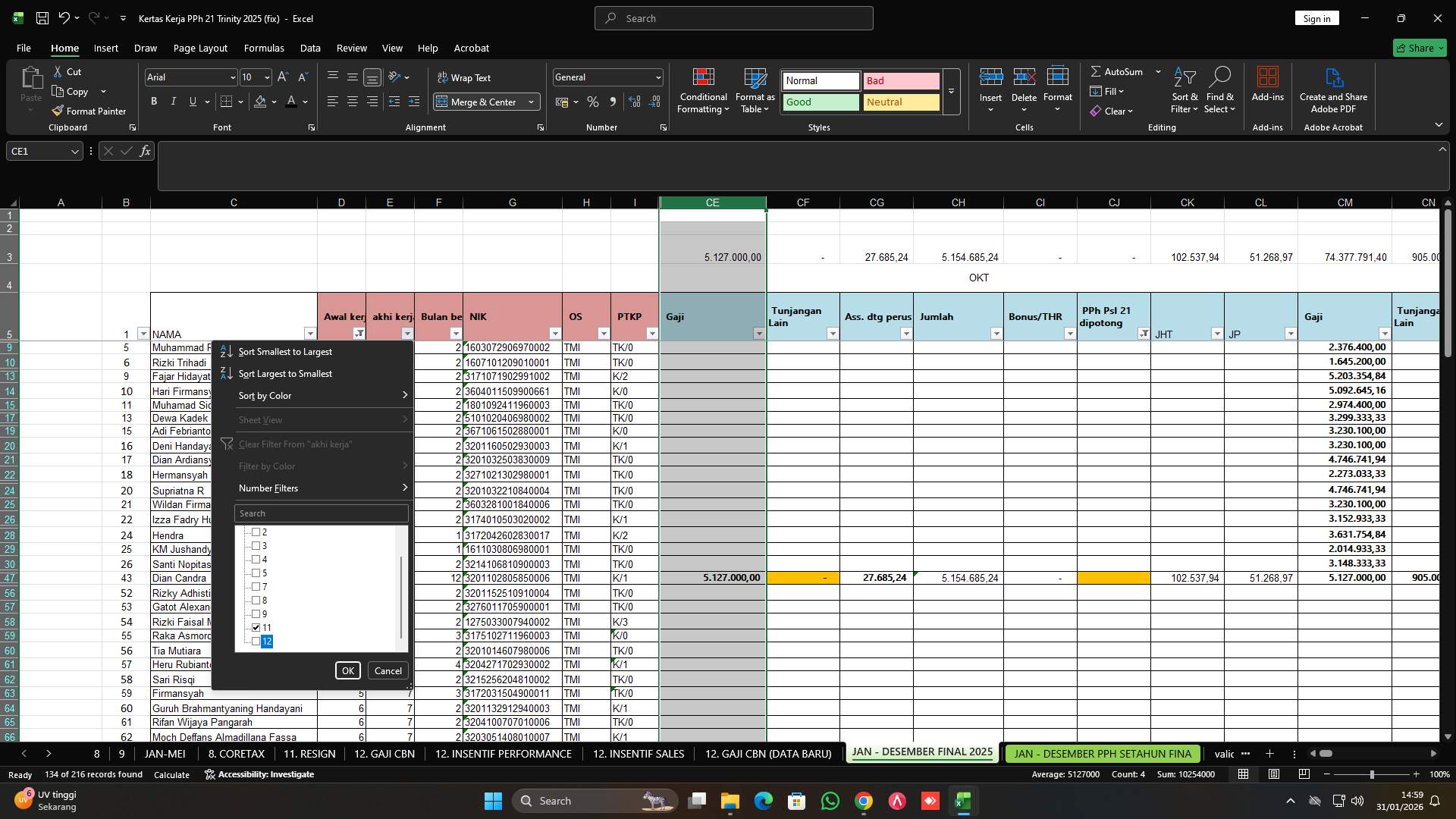Cancel the filter dialog
The height and width of the screenshot is (819, 1456).
388,670
